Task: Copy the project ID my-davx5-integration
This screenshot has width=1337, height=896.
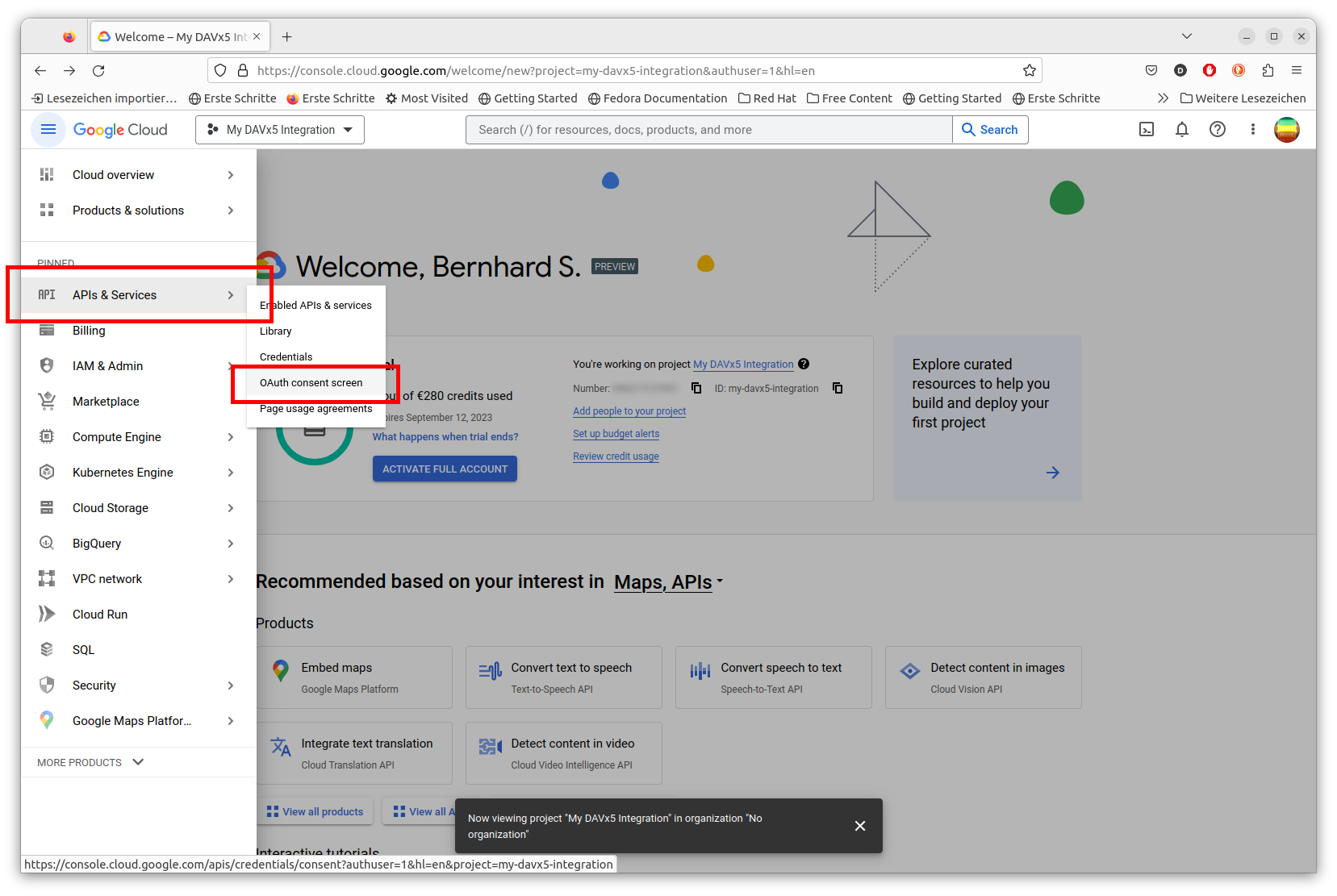Action: [838, 388]
